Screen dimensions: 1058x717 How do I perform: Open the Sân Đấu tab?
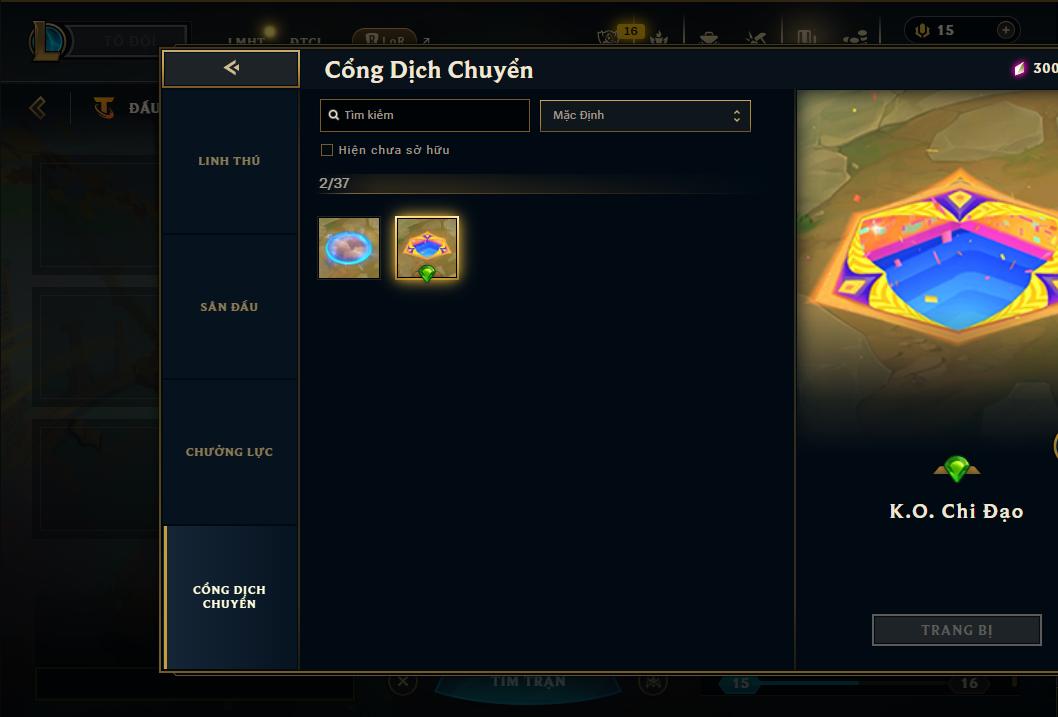[229, 307]
